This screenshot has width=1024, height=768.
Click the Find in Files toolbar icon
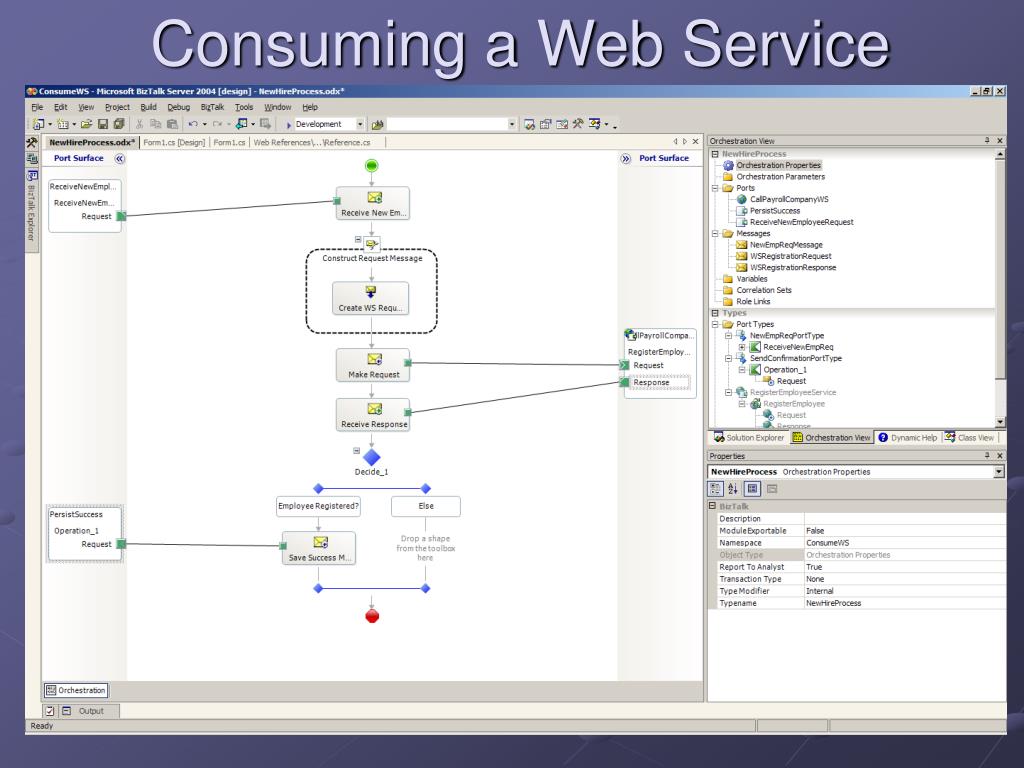[377, 124]
